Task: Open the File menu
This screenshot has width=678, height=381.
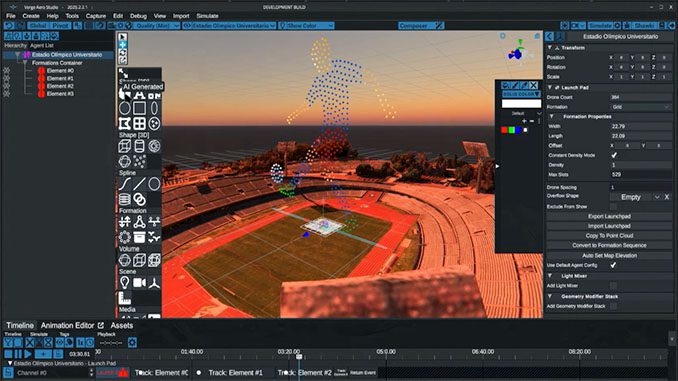Action: click(11, 16)
